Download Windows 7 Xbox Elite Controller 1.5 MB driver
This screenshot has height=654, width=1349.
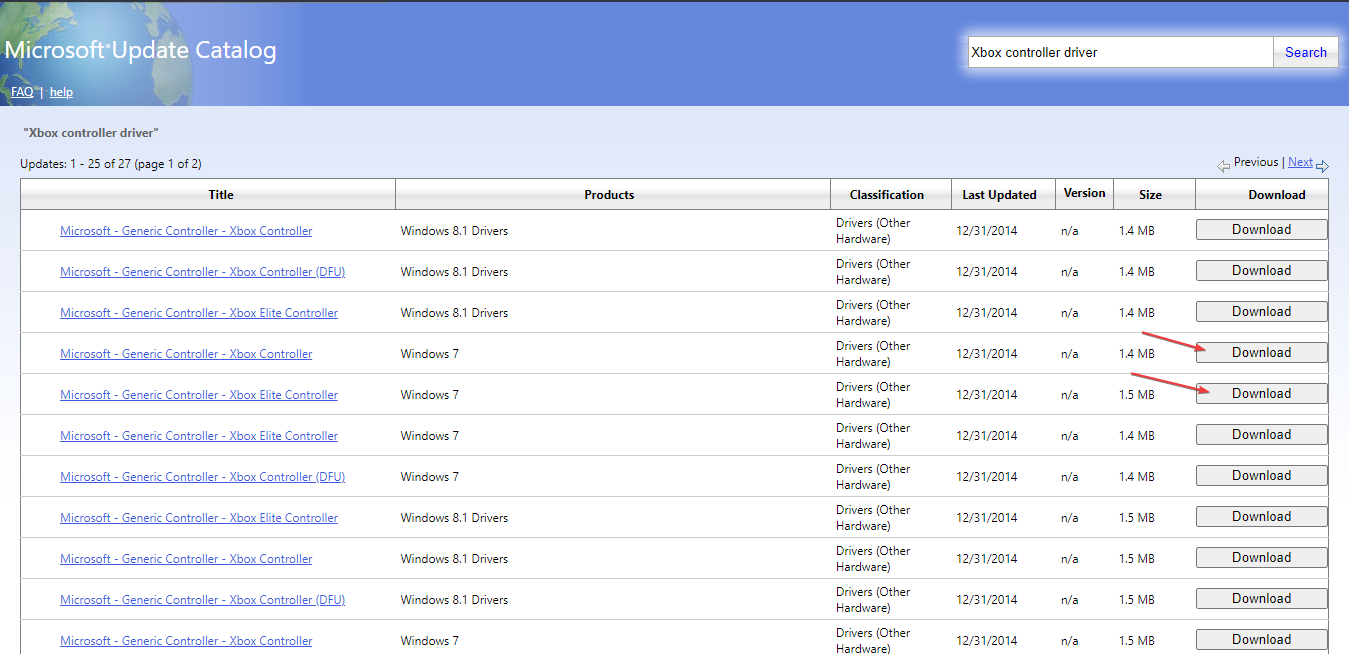(1261, 394)
